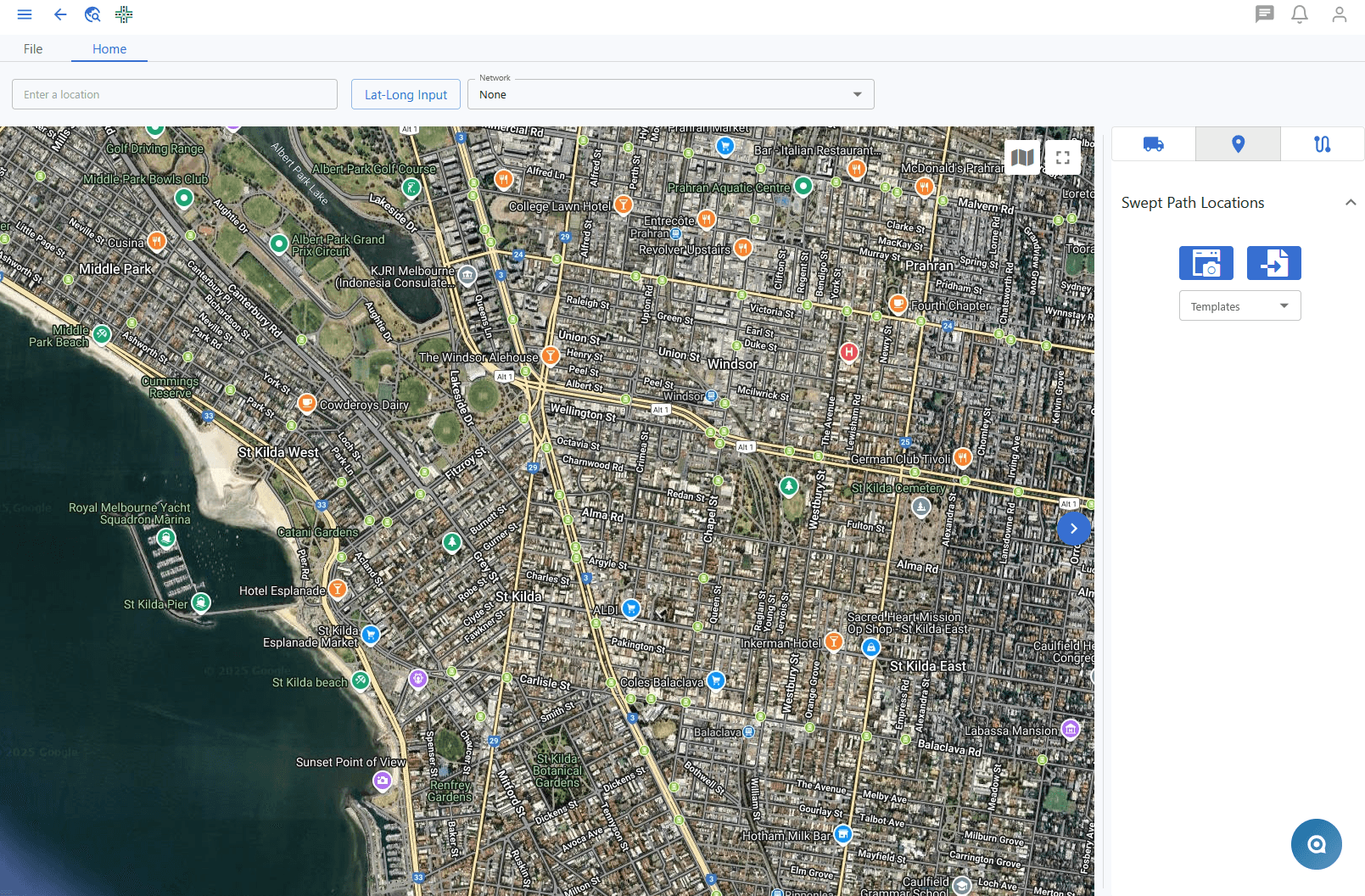Select the location pin tab
The height and width of the screenshot is (896, 1365).
click(1238, 144)
